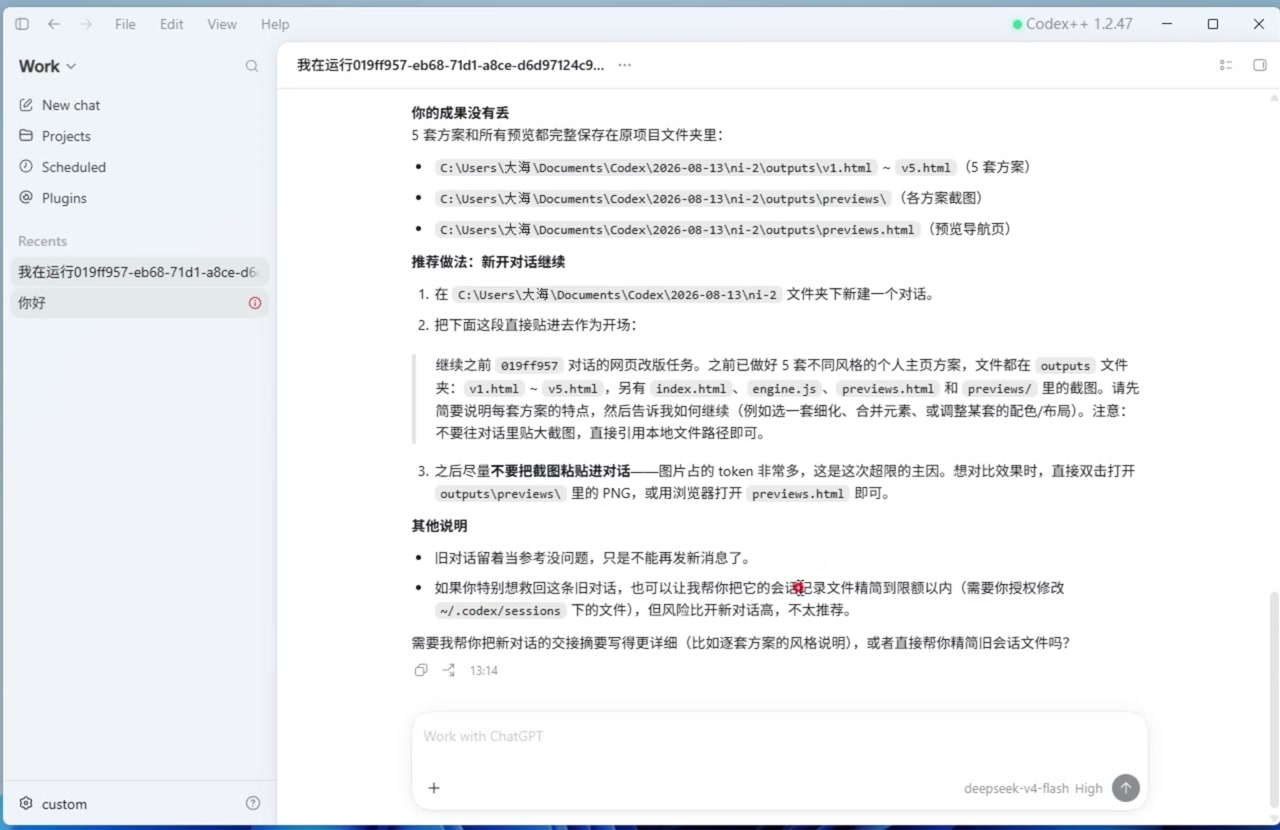Open the deepseek-v4-flash model selector
Viewport: 1280px width, 830px height.
(1016, 788)
